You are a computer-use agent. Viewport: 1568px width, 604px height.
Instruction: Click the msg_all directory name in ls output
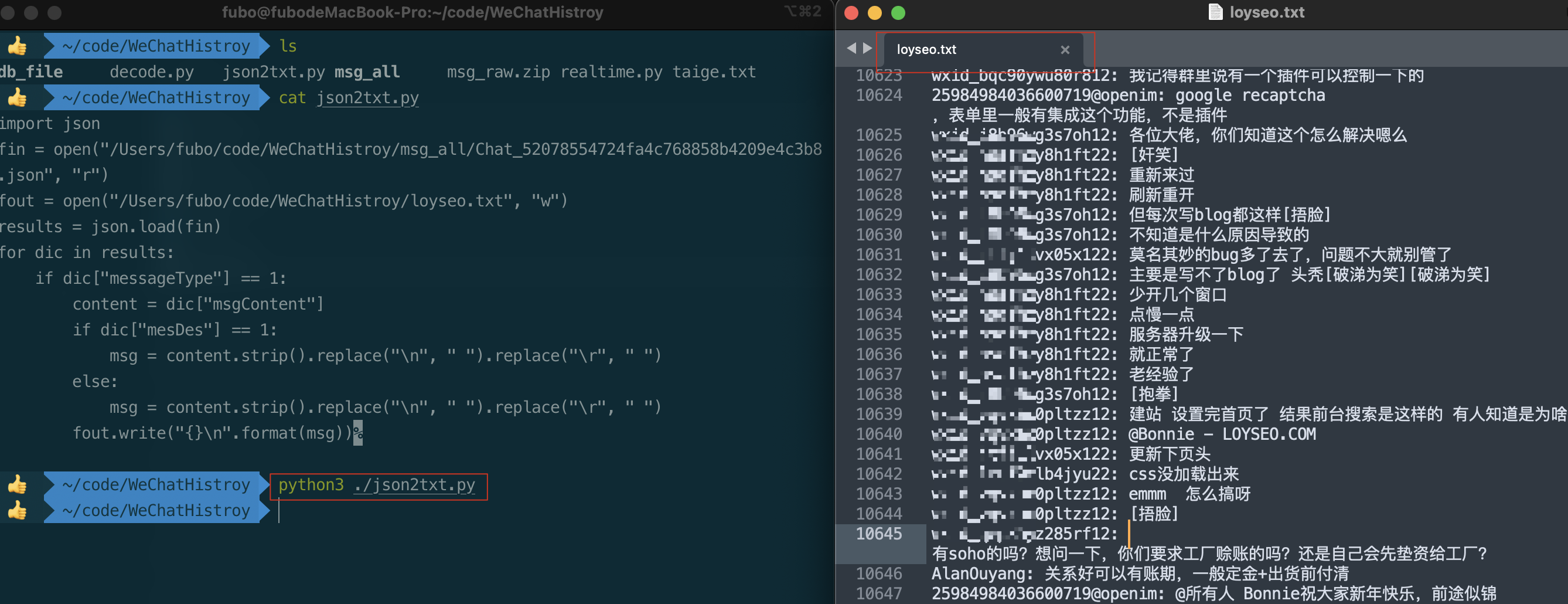point(367,73)
